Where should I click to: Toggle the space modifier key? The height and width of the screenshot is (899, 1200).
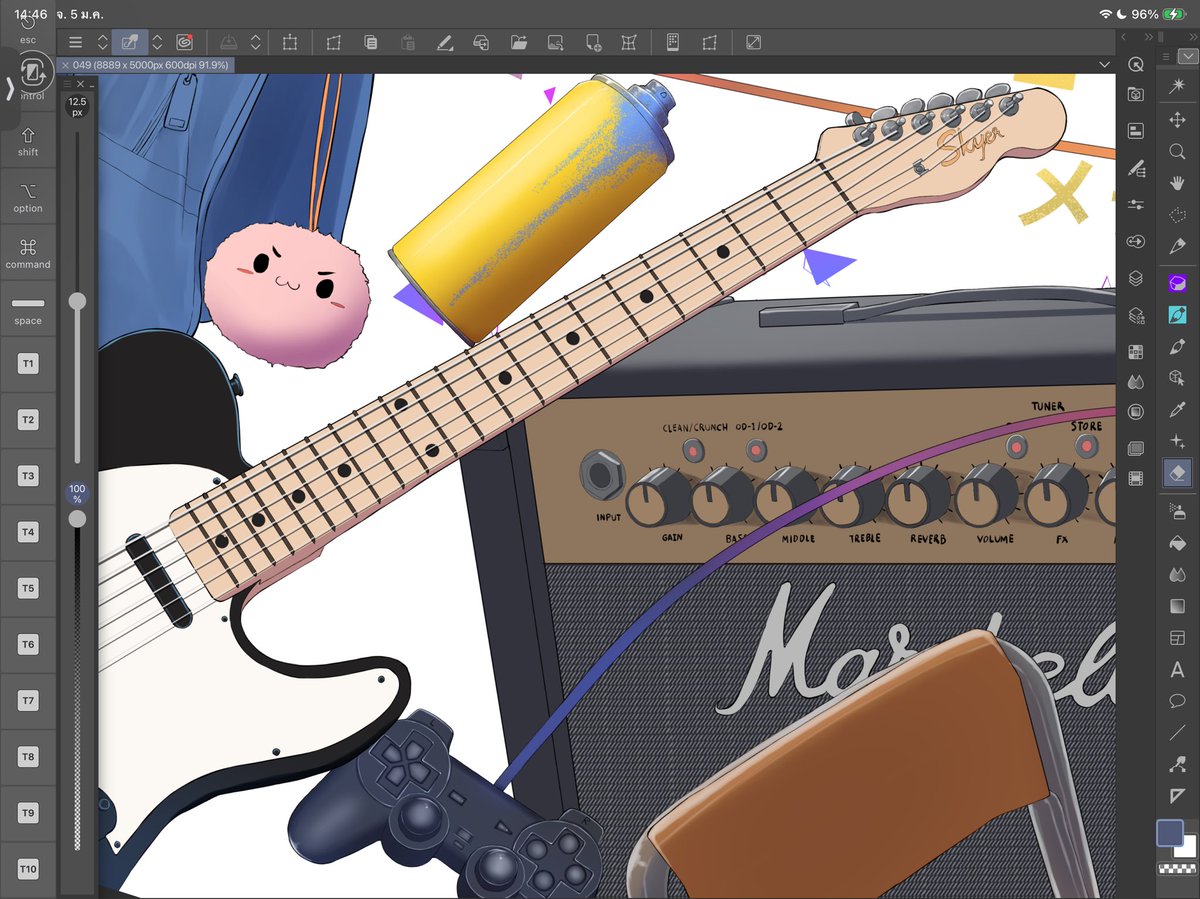click(28, 309)
